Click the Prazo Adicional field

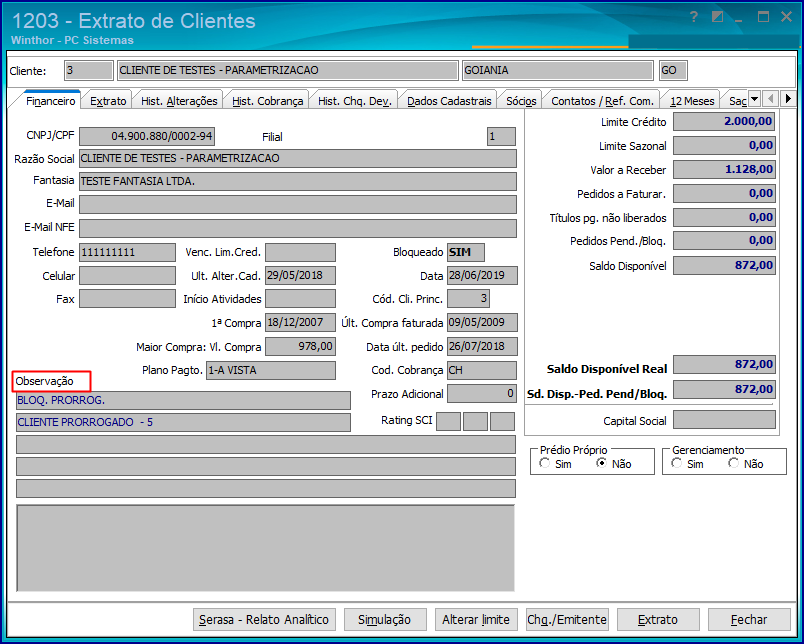point(482,394)
